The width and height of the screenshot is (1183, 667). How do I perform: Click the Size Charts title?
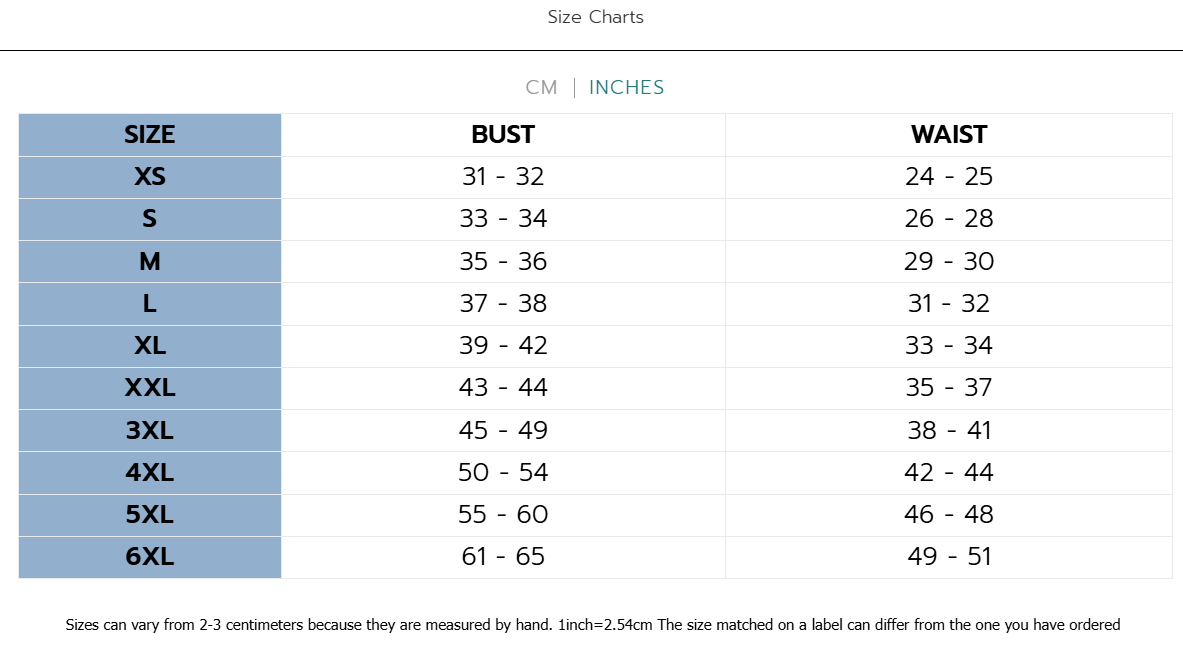595,17
